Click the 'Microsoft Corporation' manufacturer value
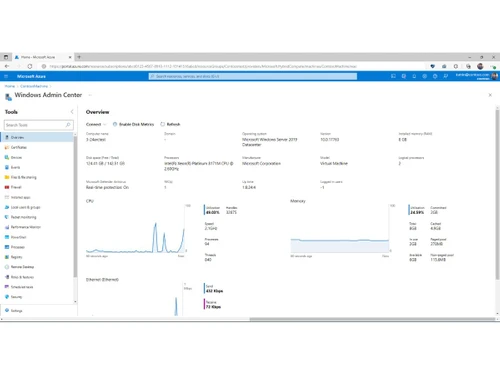The image size is (500, 375). [x=261, y=163]
